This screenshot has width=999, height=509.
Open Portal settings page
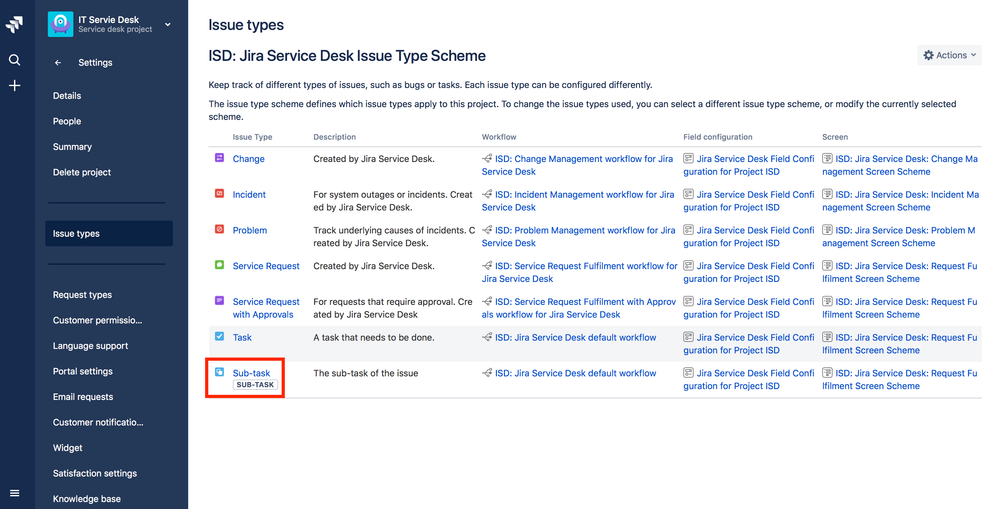pyautogui.click(x=83, y=371)
